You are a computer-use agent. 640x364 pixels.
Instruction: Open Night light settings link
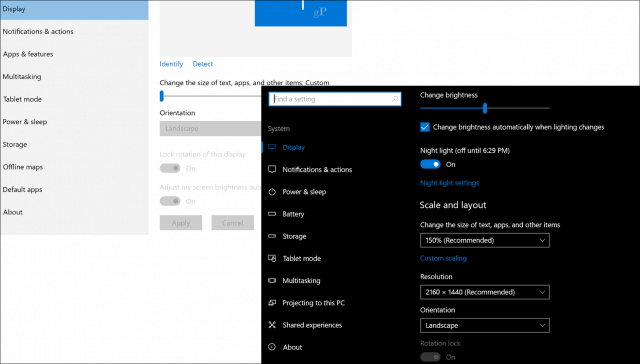[449, 183]
